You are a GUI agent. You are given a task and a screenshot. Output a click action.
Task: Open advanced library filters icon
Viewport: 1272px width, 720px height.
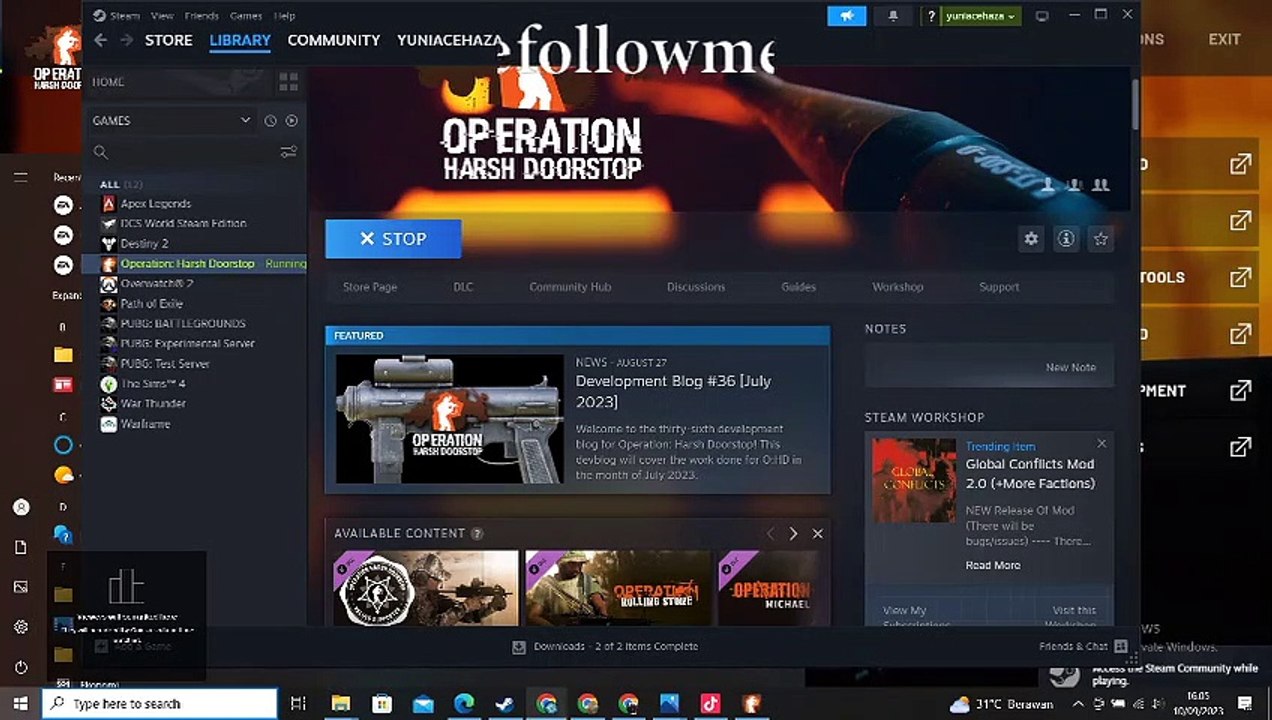[x=288, y=152]
